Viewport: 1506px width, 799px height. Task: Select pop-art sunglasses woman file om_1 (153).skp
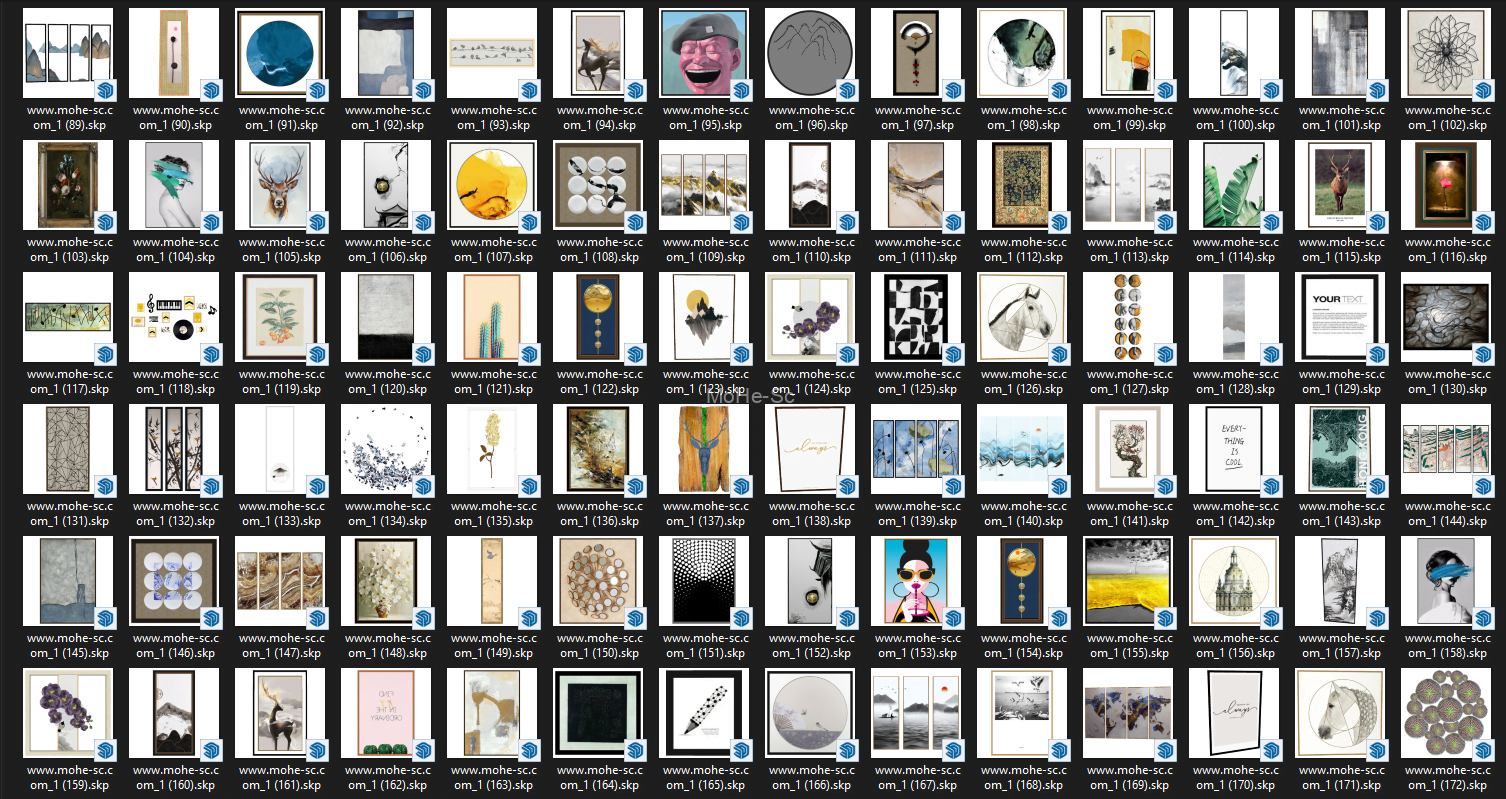tap(916, 581)
